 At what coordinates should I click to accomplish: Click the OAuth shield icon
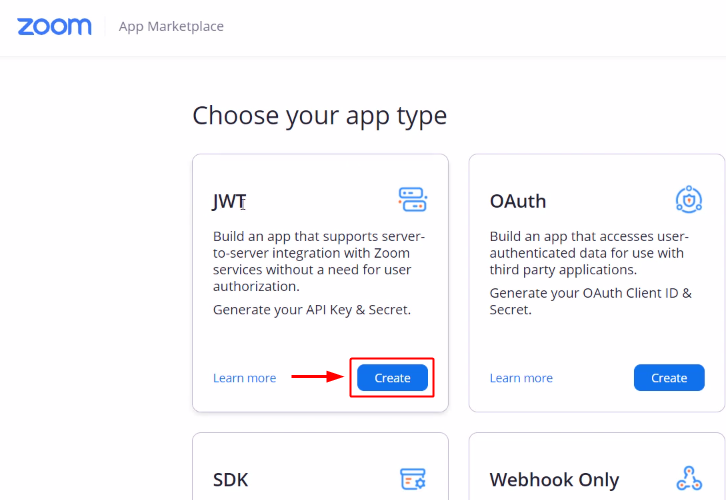click(x=689, y=200)
